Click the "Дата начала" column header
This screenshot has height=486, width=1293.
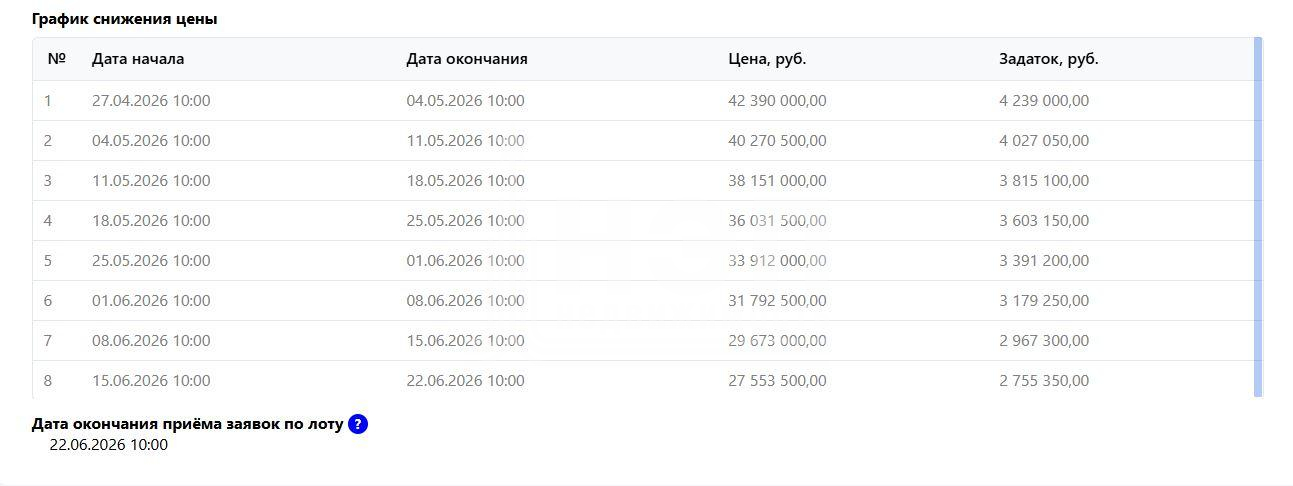tap(138, 59)
